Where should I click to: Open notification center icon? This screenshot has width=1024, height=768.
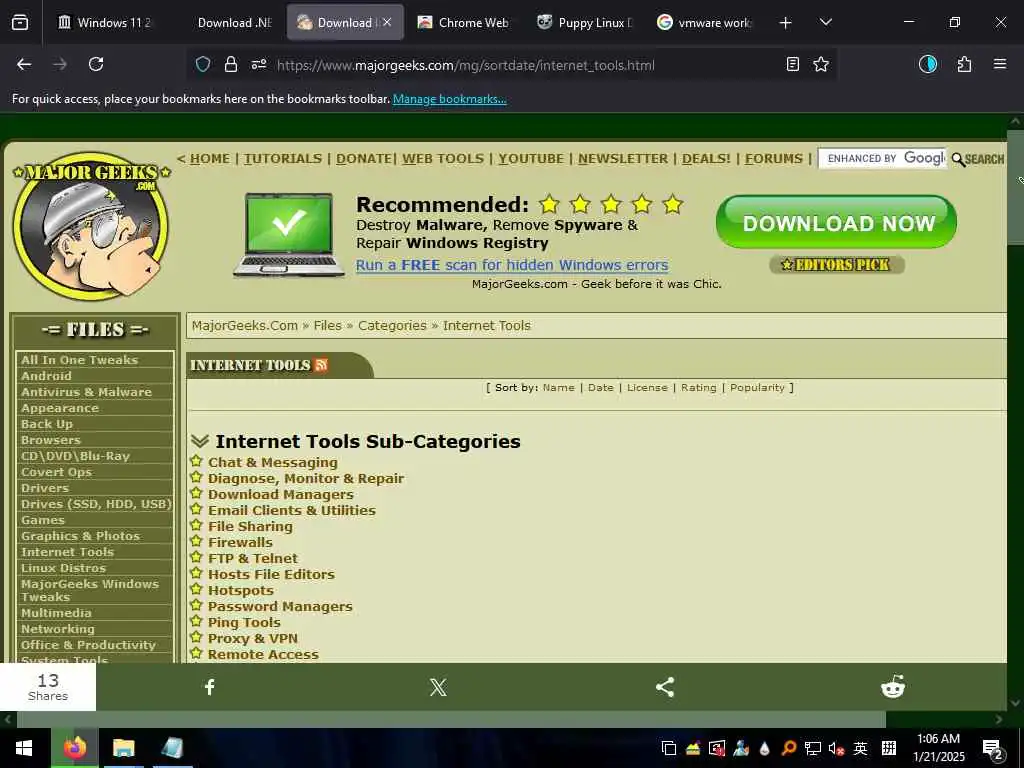(993, 750)
